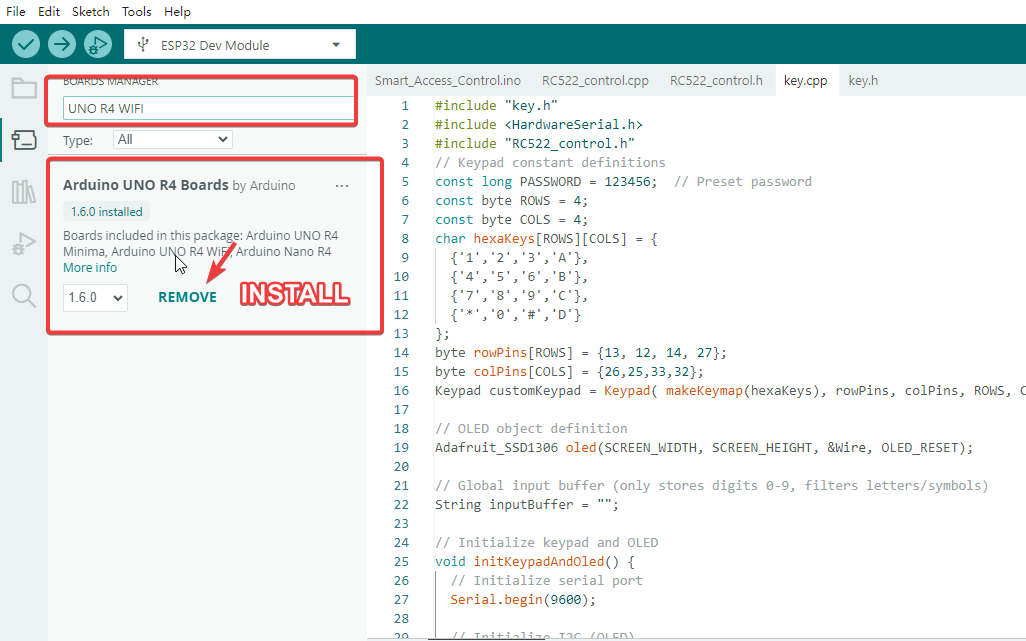Click the #include "RC522_control.h" line
This screenshot has height=641, width=1026.
click(x=535, y=143)
